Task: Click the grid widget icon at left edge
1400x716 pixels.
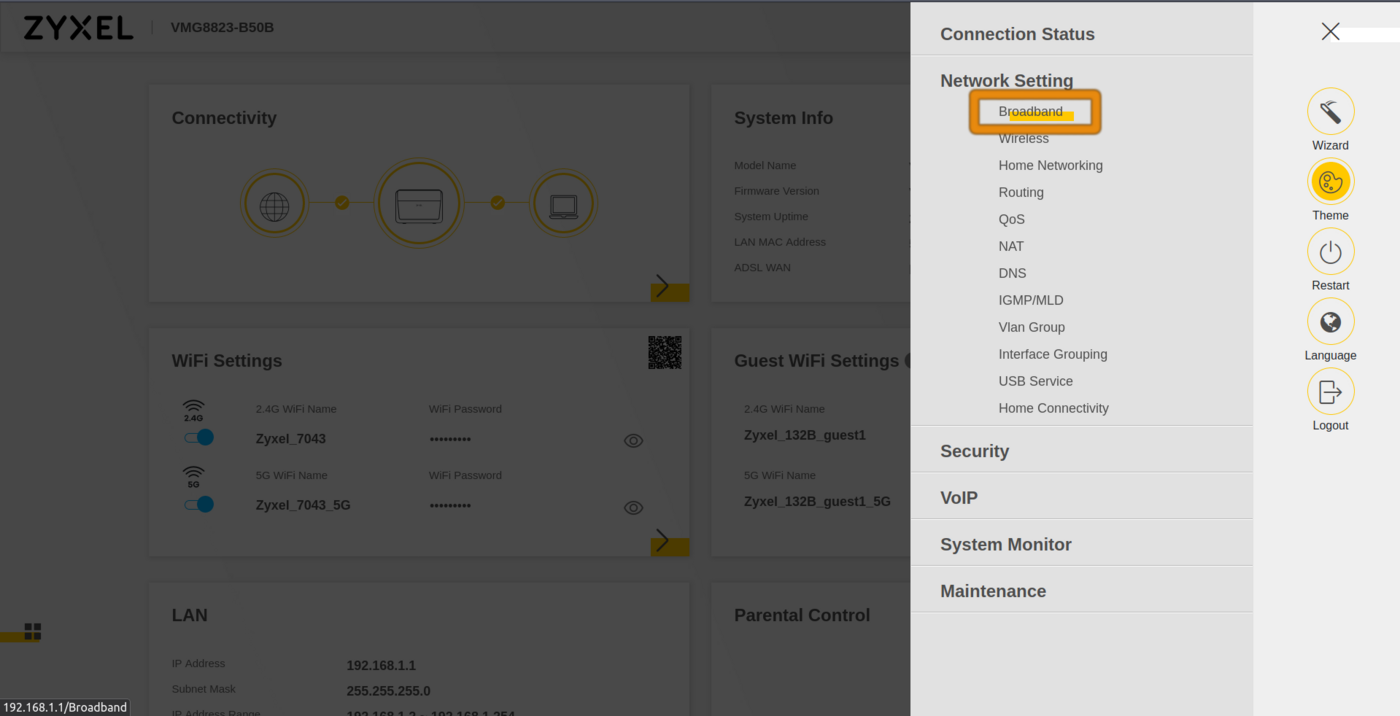Action: [33, 631]
